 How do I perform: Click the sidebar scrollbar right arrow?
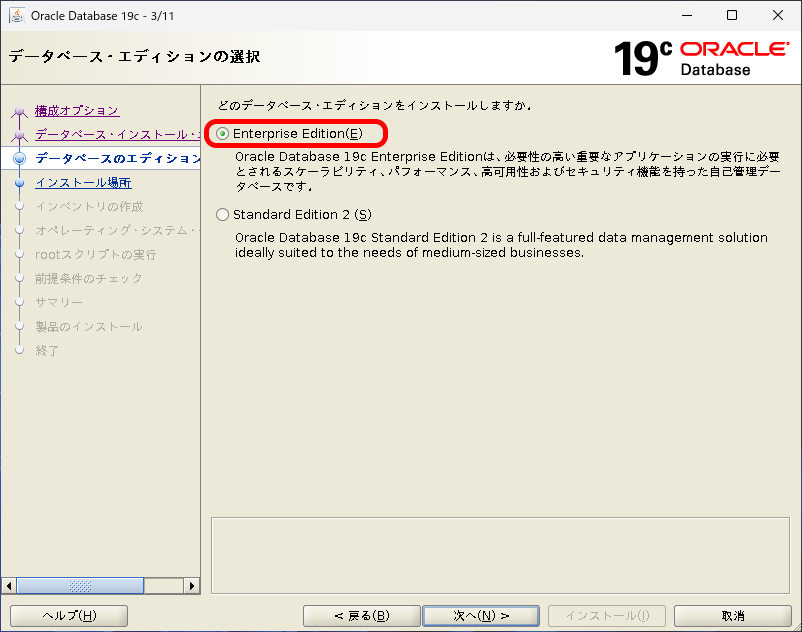192,585
